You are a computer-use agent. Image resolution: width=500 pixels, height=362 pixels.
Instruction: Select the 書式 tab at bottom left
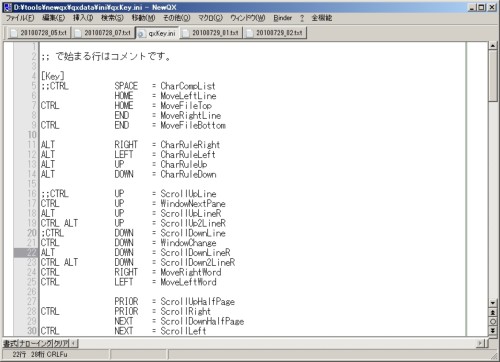pos(10,343)
